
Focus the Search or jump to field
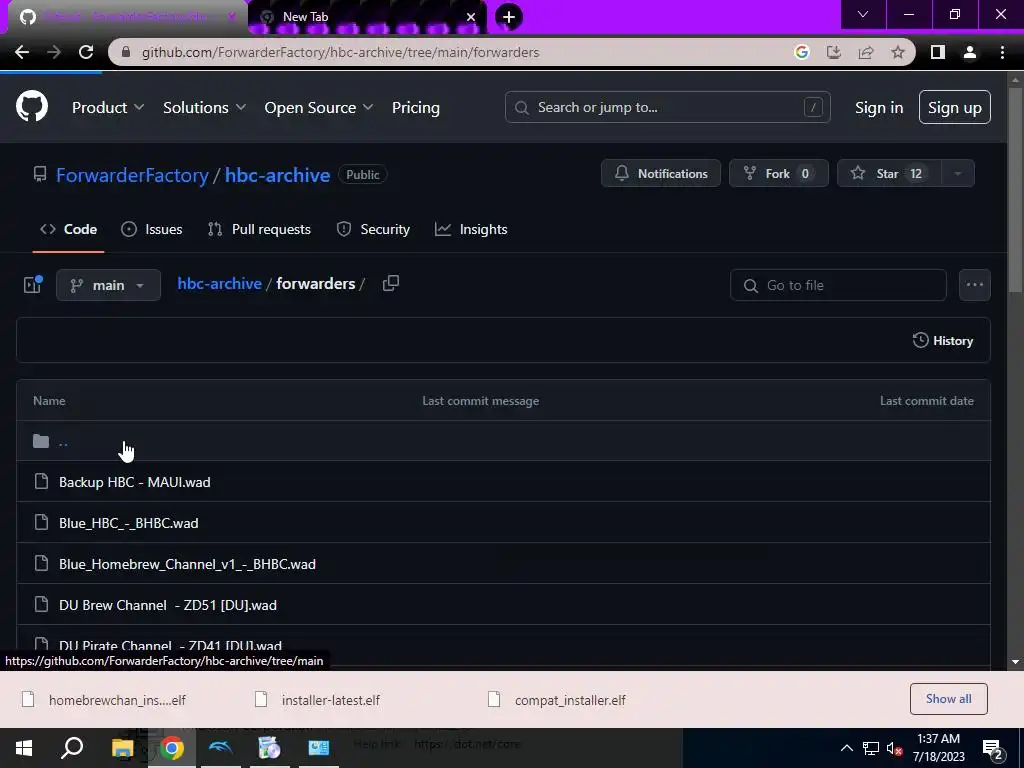pos(667,107)
